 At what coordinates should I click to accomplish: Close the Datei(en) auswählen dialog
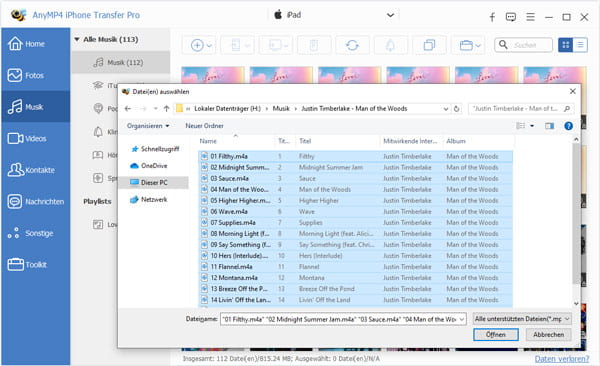pos(572,92)
